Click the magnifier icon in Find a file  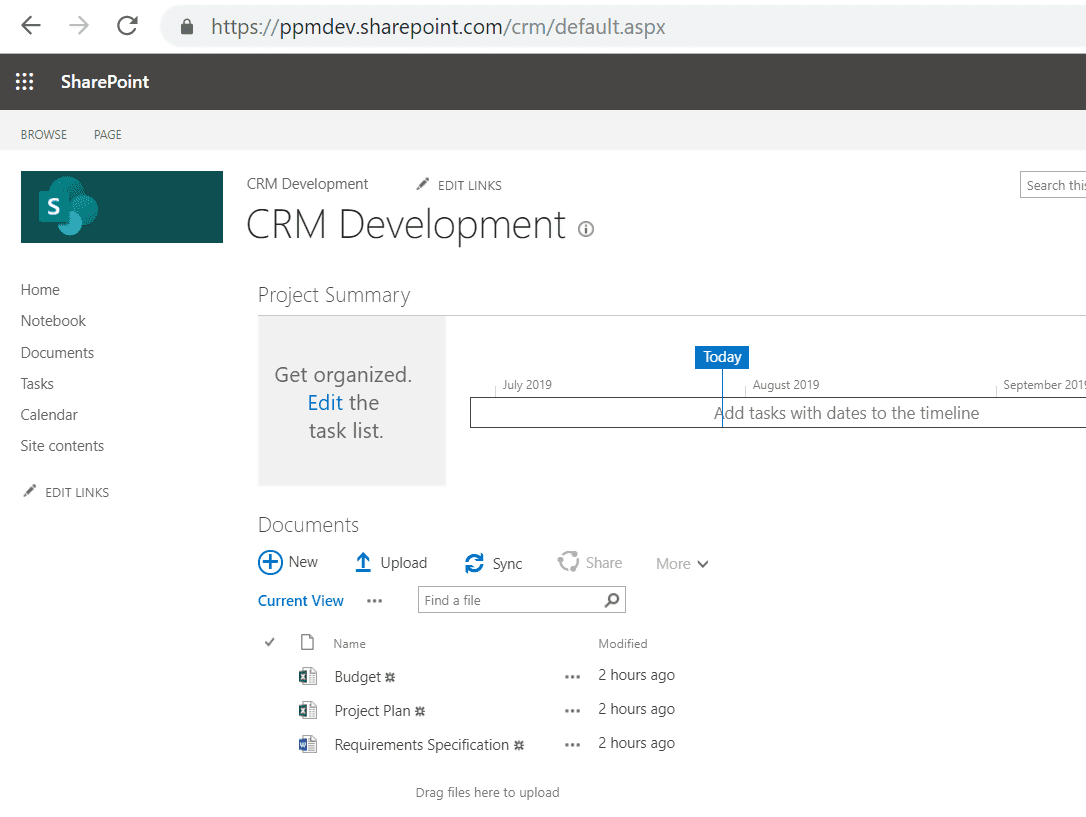point(612,599)
